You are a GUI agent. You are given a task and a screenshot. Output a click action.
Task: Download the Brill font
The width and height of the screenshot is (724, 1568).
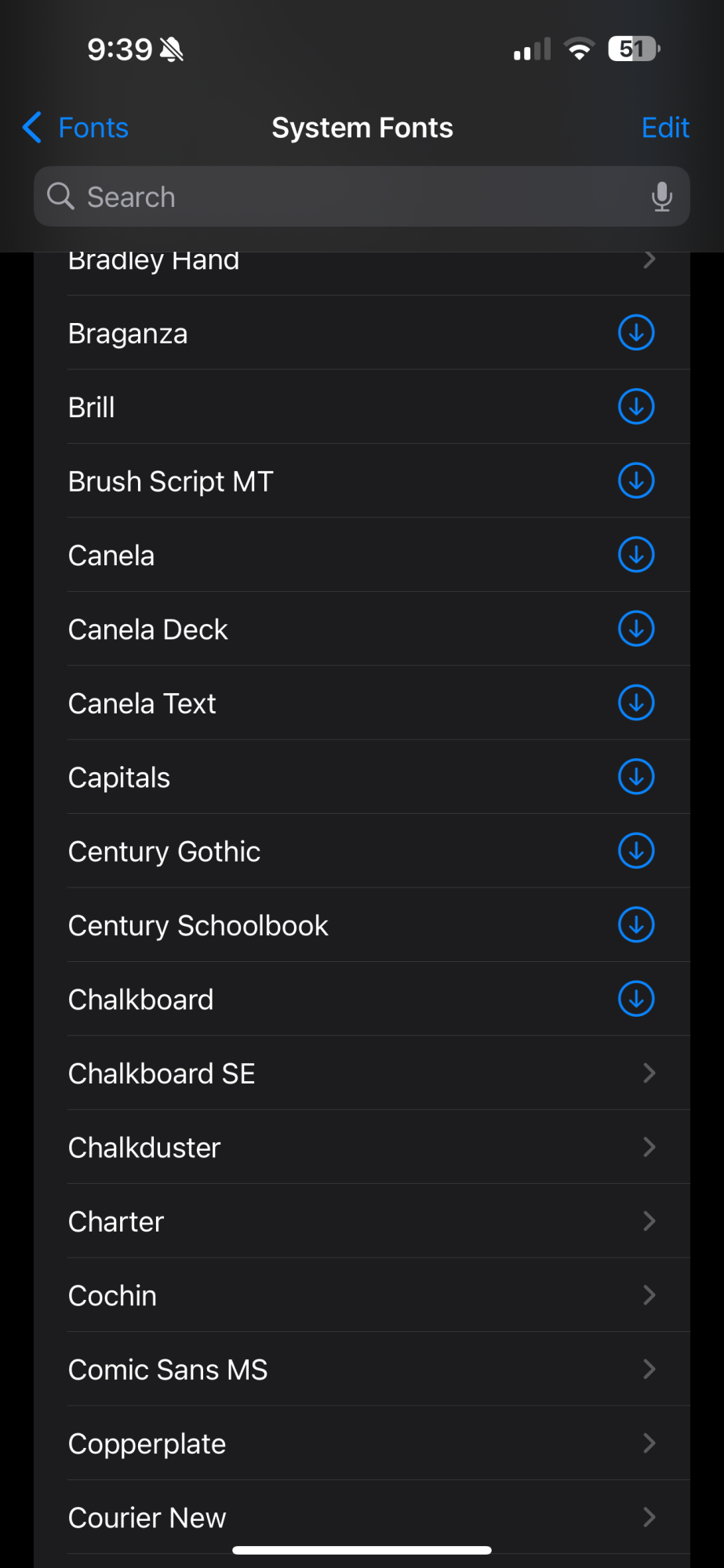point(636,407)
